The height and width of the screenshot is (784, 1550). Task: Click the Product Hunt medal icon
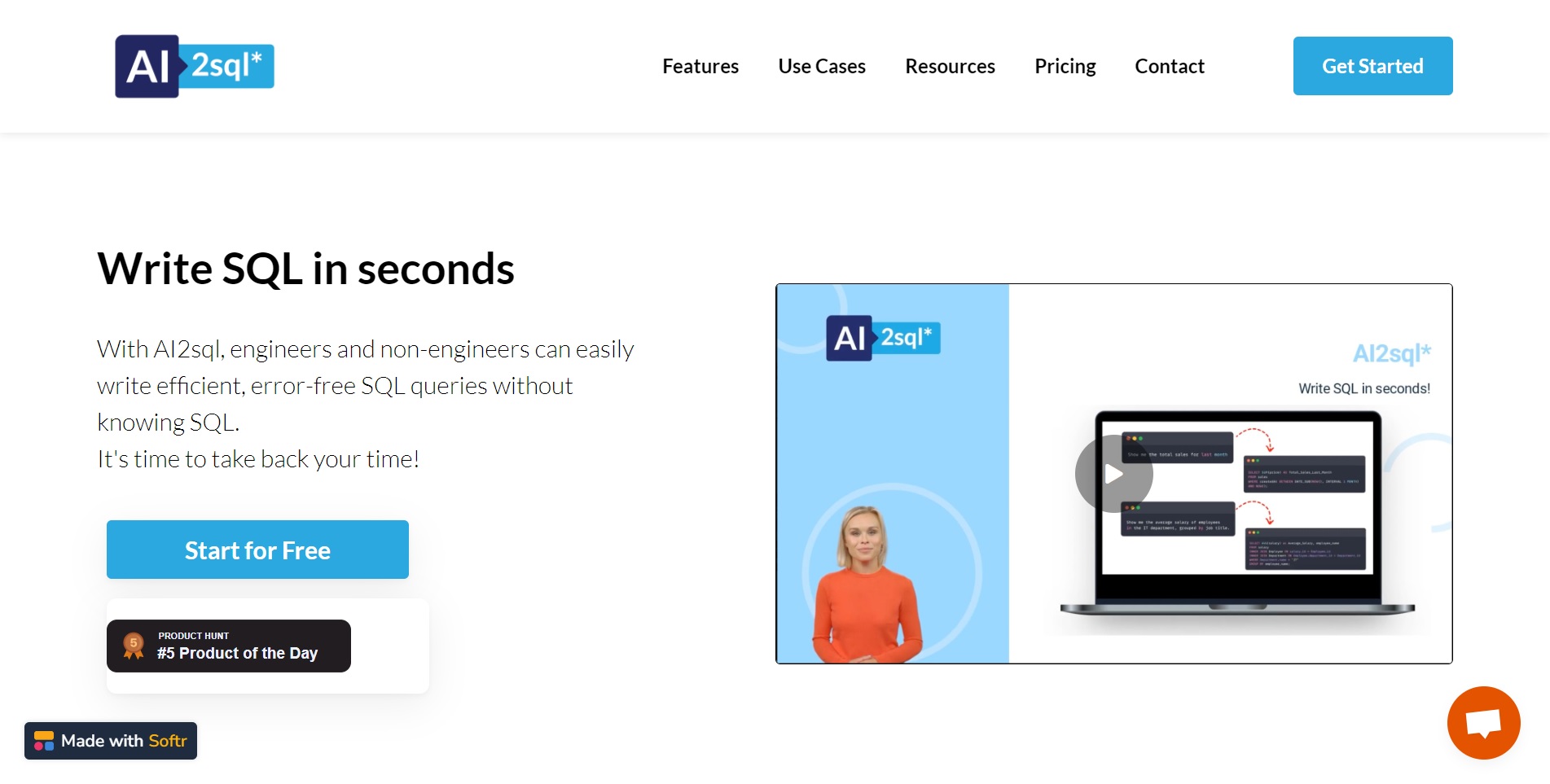[134, 646]
